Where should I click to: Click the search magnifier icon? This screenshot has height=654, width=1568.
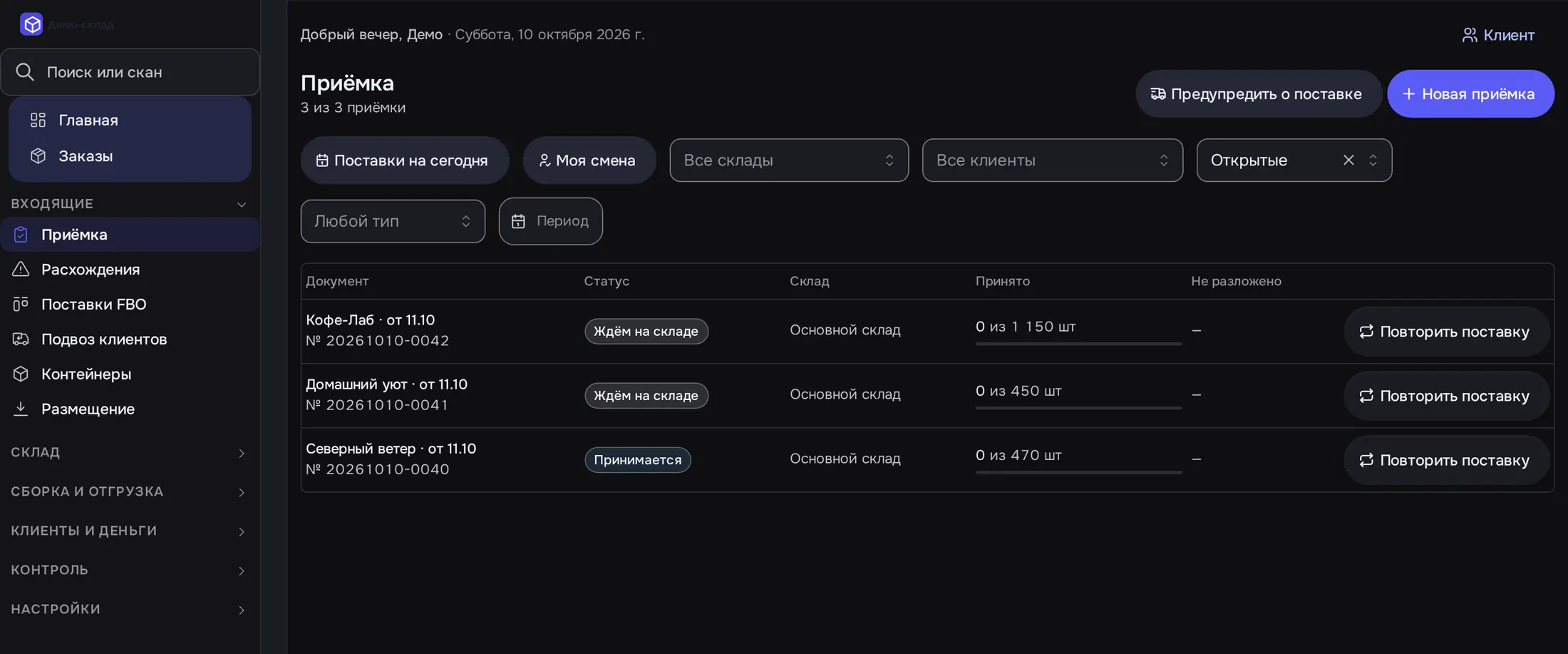point(25,72)
